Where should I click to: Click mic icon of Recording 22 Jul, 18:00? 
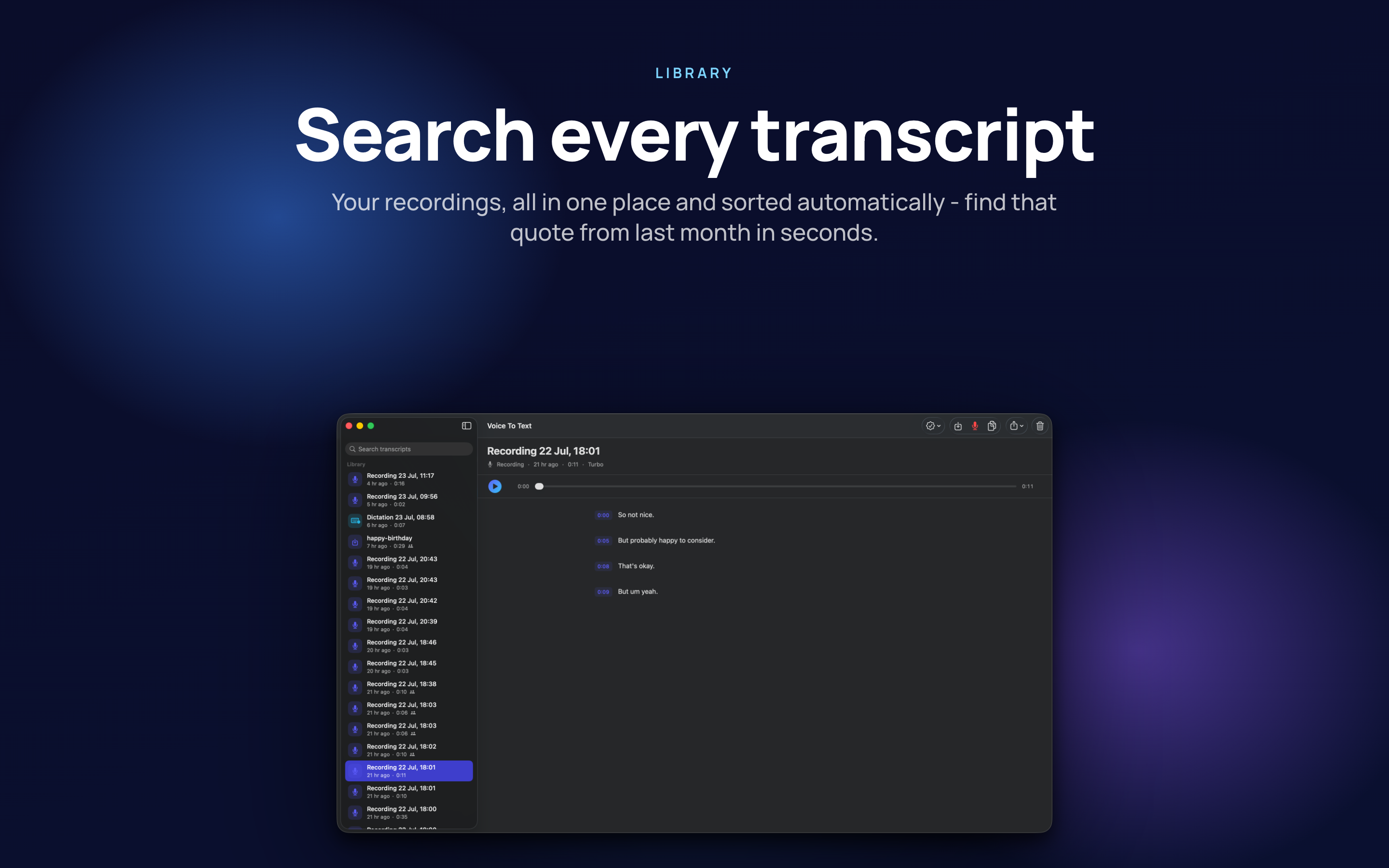pyautogui.click(x=355, y=813)
